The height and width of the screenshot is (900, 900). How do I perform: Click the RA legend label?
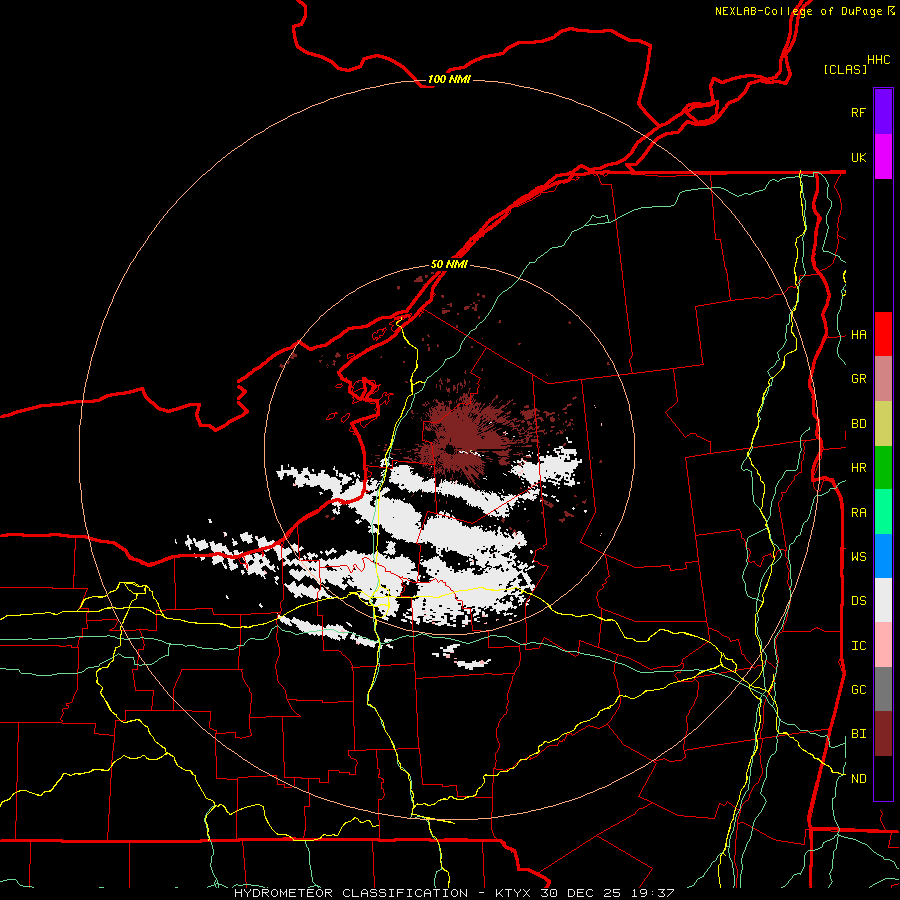859,513
